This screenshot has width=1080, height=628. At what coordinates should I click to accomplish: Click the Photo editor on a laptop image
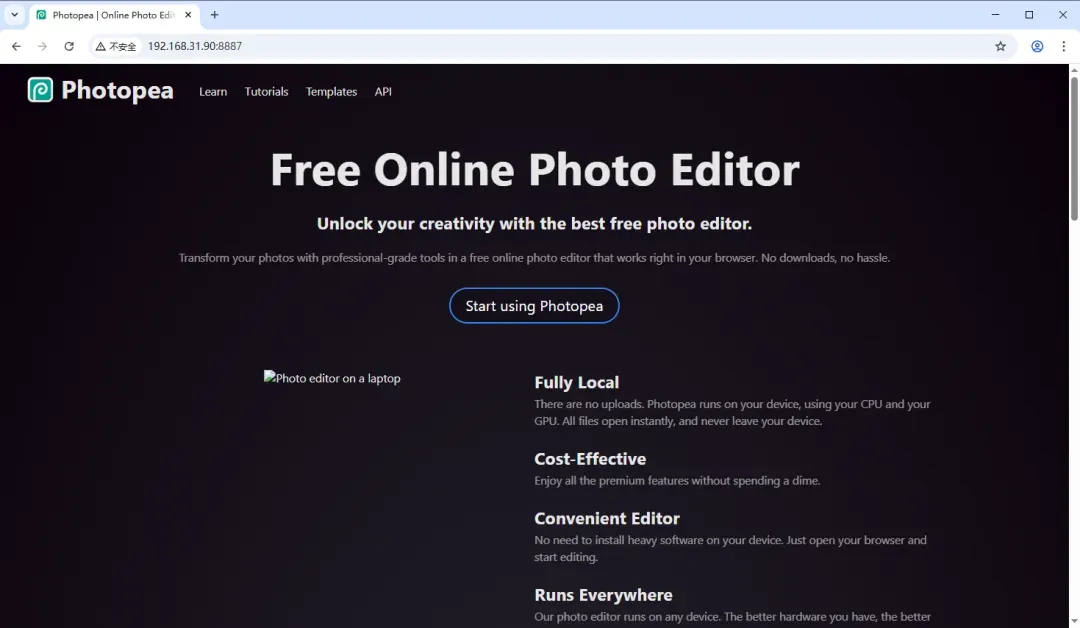click(332, 378)
